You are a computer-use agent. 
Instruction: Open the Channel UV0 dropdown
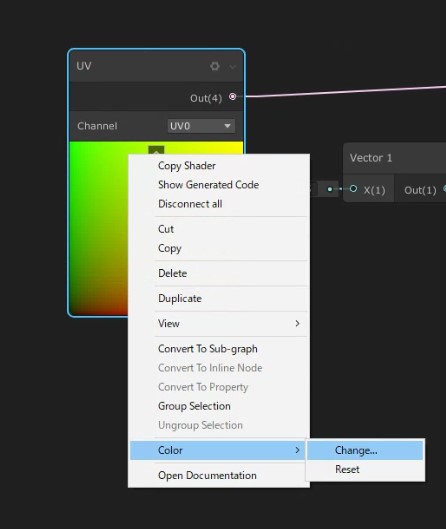(201, 126)
